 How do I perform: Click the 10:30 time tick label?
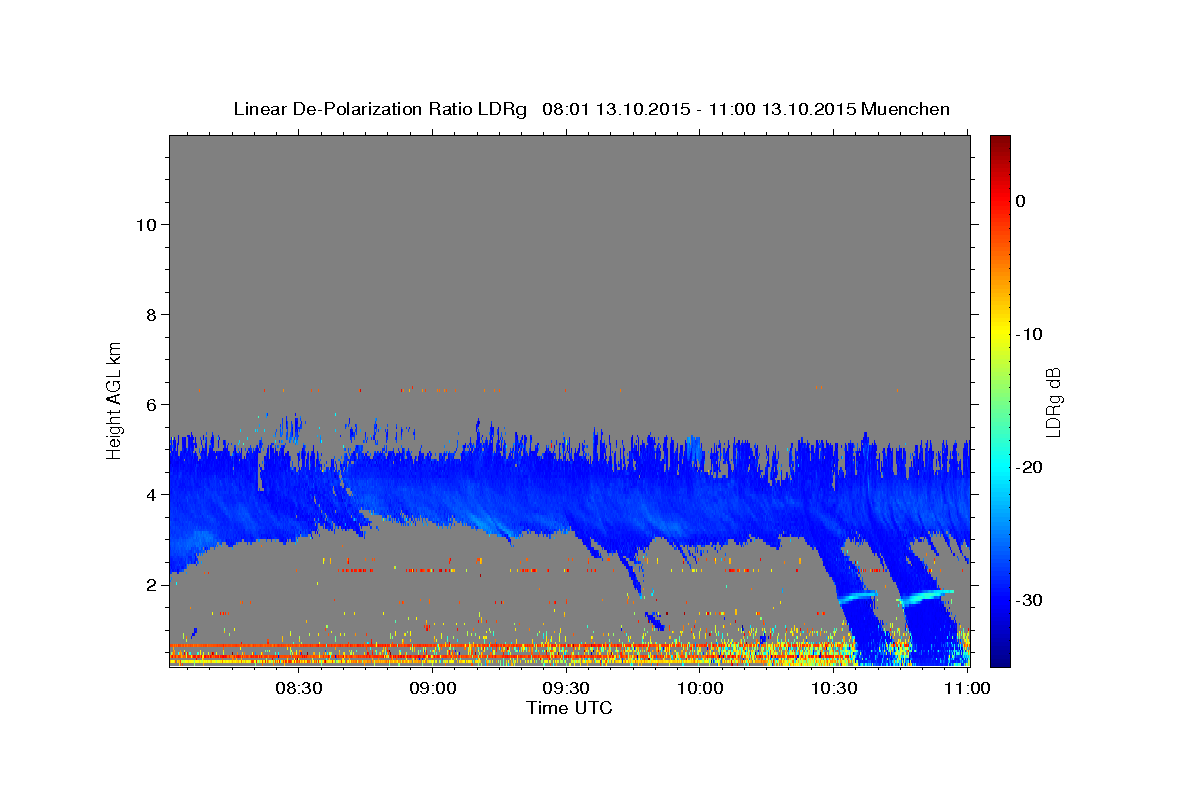(x=834, y=688)
